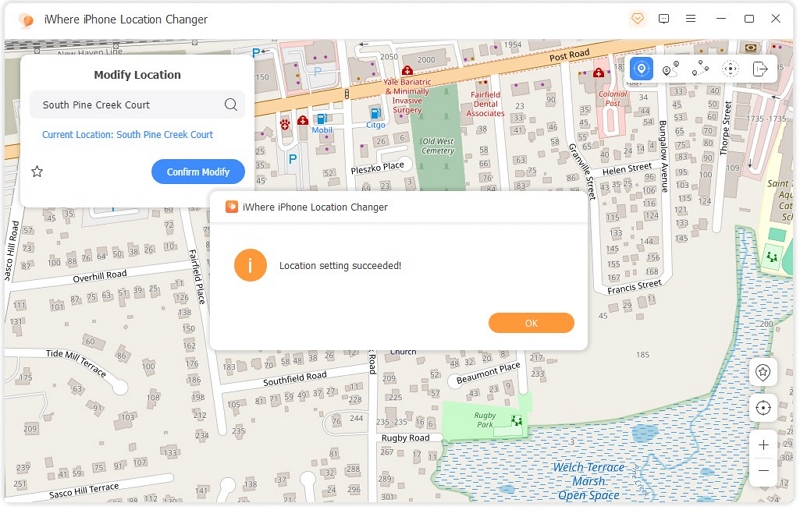Click the Mobil gas station marker
The image size is (800, 510).
321,119
